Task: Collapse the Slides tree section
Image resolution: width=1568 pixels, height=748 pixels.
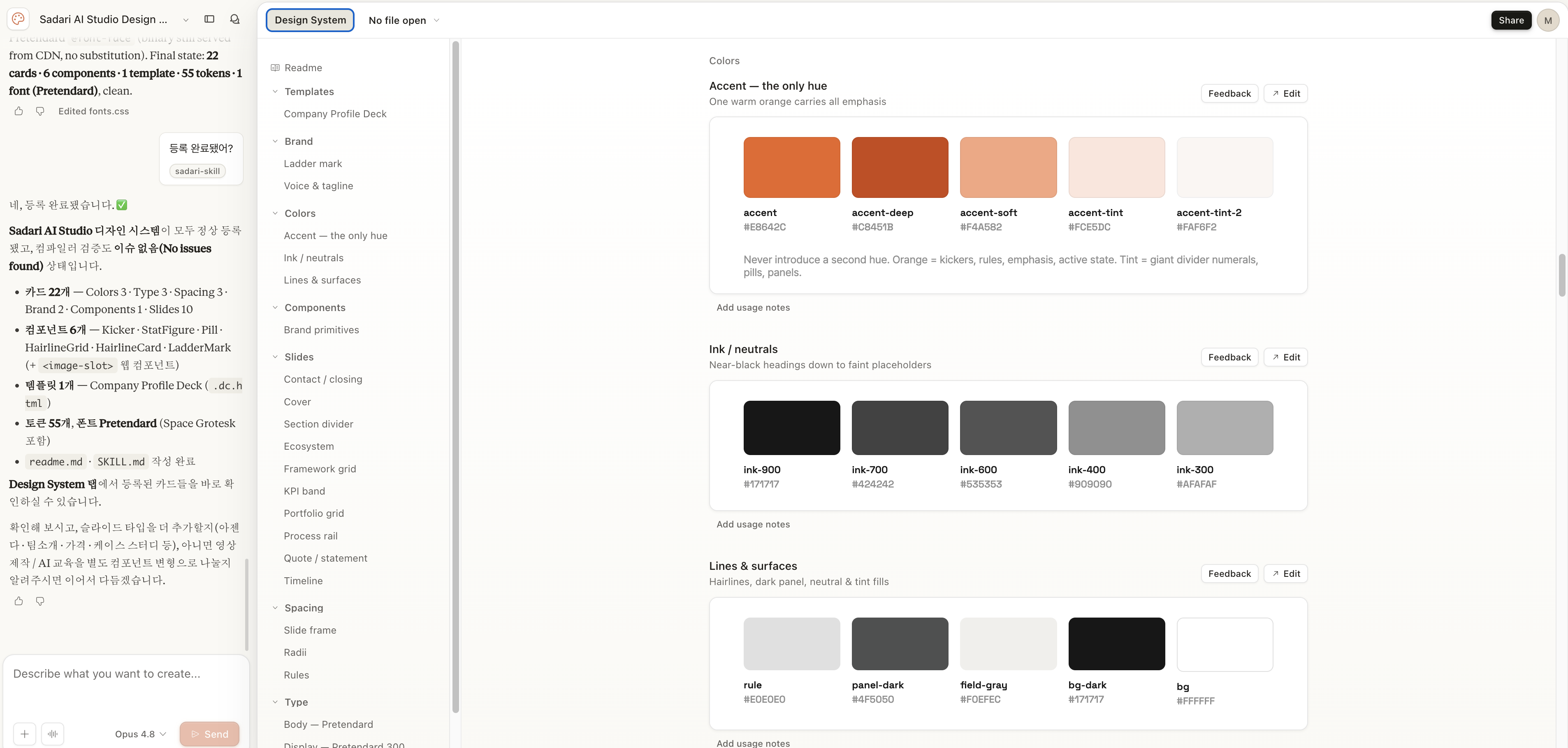Action: coord(275,357)
